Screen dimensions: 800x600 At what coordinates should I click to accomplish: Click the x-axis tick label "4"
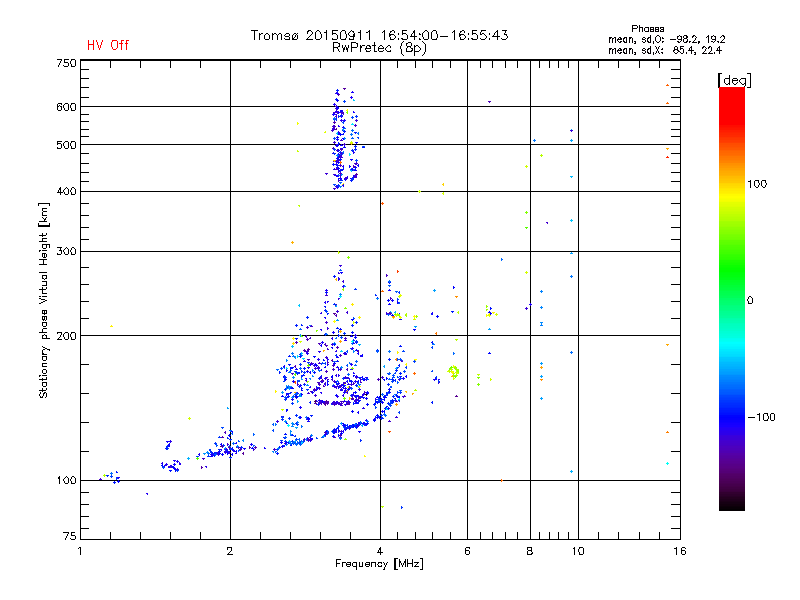click(380, 551)
